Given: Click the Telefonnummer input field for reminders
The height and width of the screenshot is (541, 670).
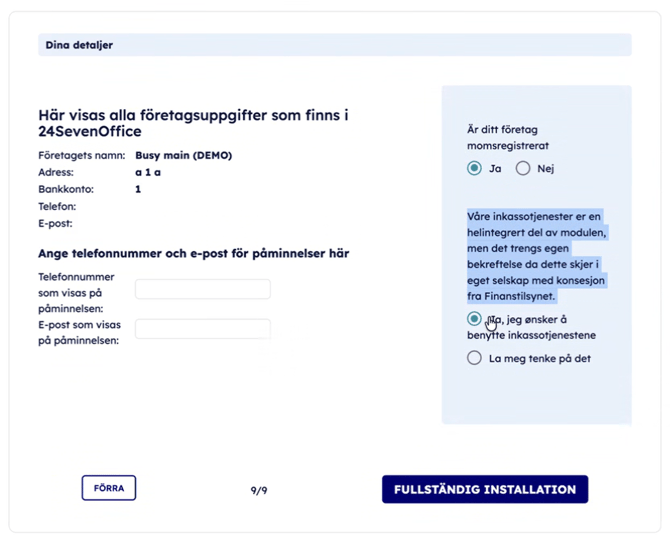Looking at the screenshot, I should click(202, 289).
